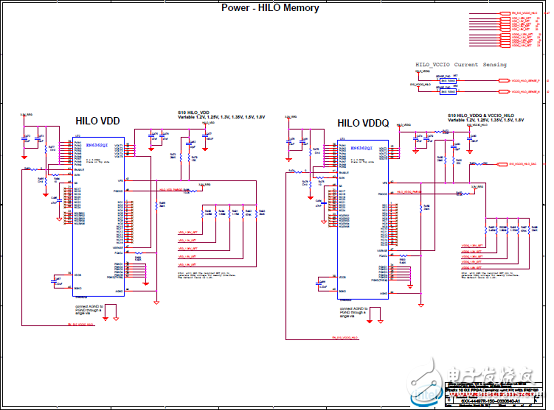Click the EN_S10_VDDQ_HILO net label at bottom
This screenshot has height=410, width=554.
pyautogui.click(x=345, y=338)
